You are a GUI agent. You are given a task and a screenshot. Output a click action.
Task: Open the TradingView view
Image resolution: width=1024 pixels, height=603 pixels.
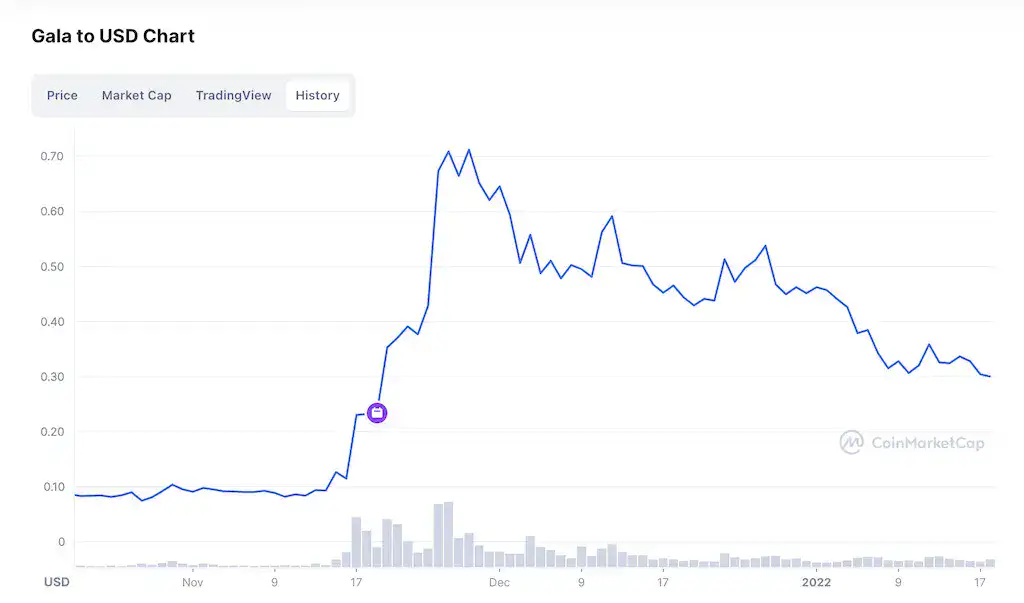pos(233,95)
